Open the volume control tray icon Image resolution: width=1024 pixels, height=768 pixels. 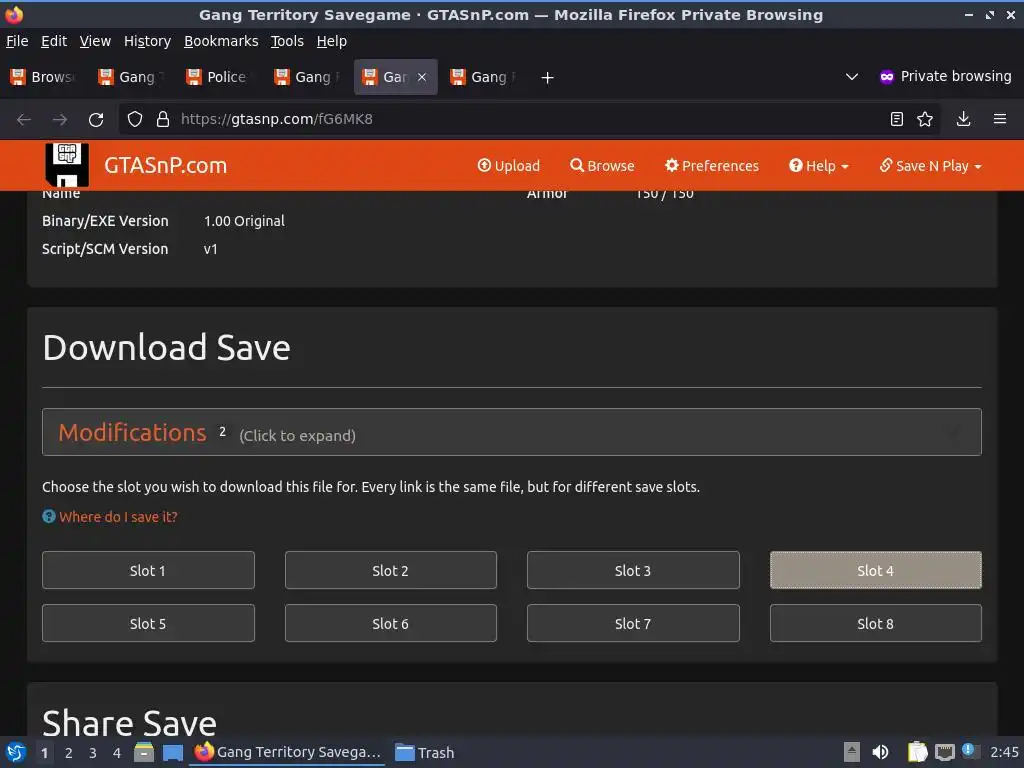(x=880, y=752)
